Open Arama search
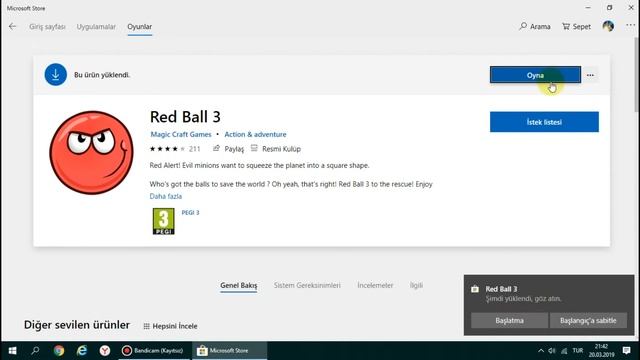 (535, 27)
